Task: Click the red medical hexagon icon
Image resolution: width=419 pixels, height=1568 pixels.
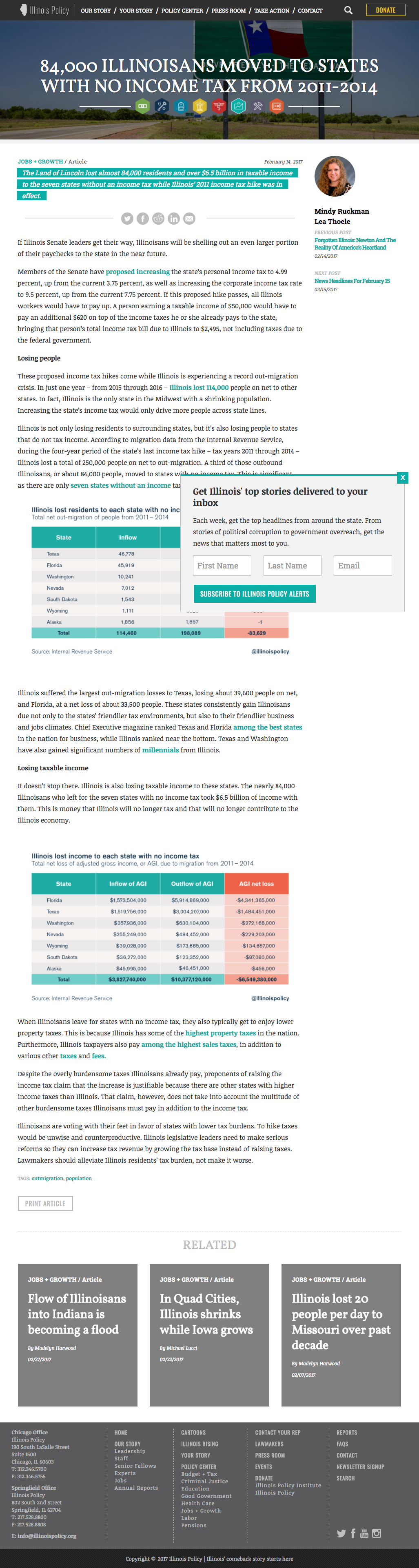Action: 219,106
